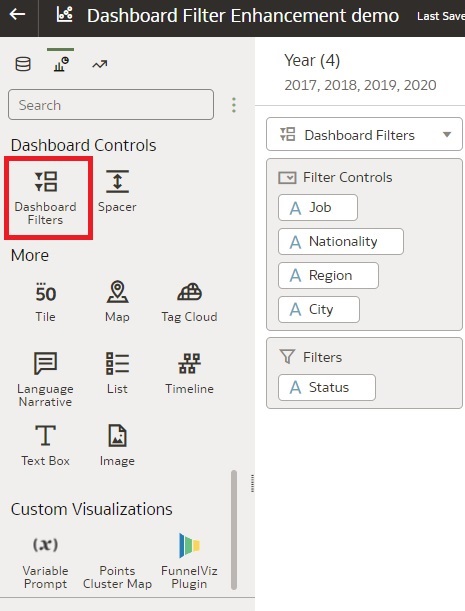
Task: Select the Dashboard Filters control
Action: [46, 198]
